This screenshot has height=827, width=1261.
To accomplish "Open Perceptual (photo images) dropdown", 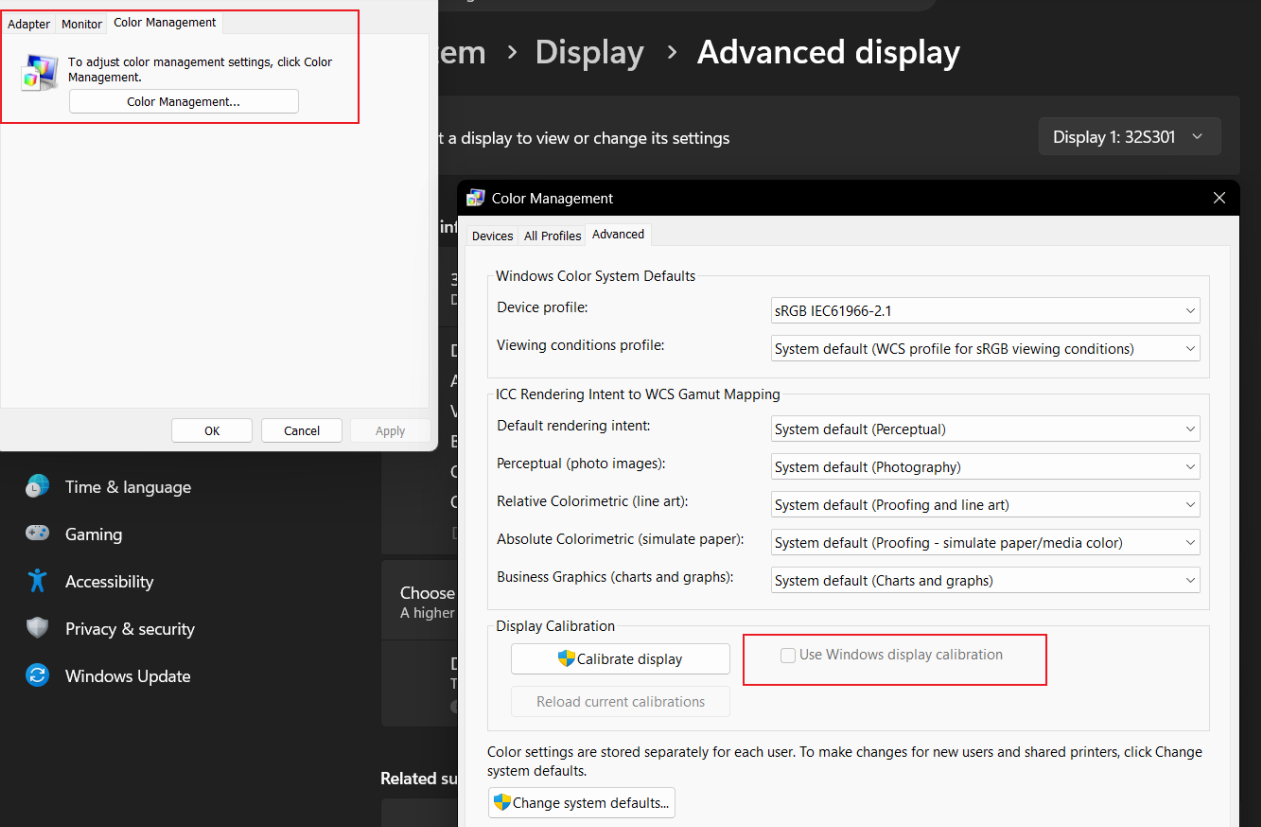I will [x=986, y=467].
